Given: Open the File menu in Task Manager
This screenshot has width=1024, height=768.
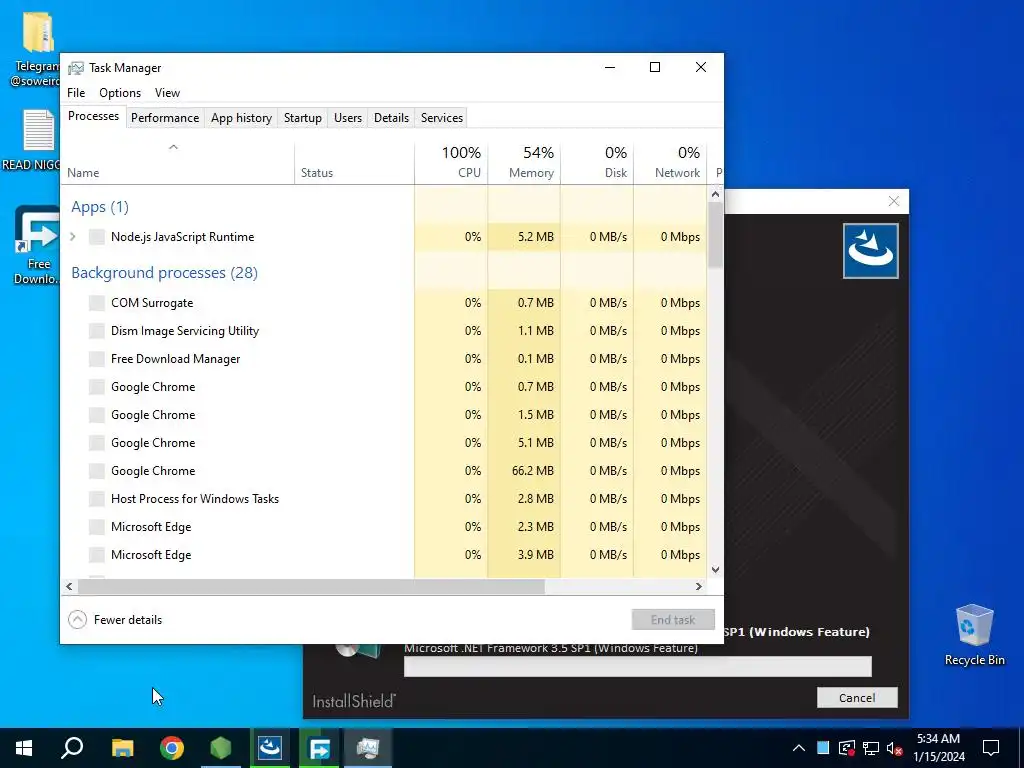Looking at the screenshot, I should click(76, 93).
